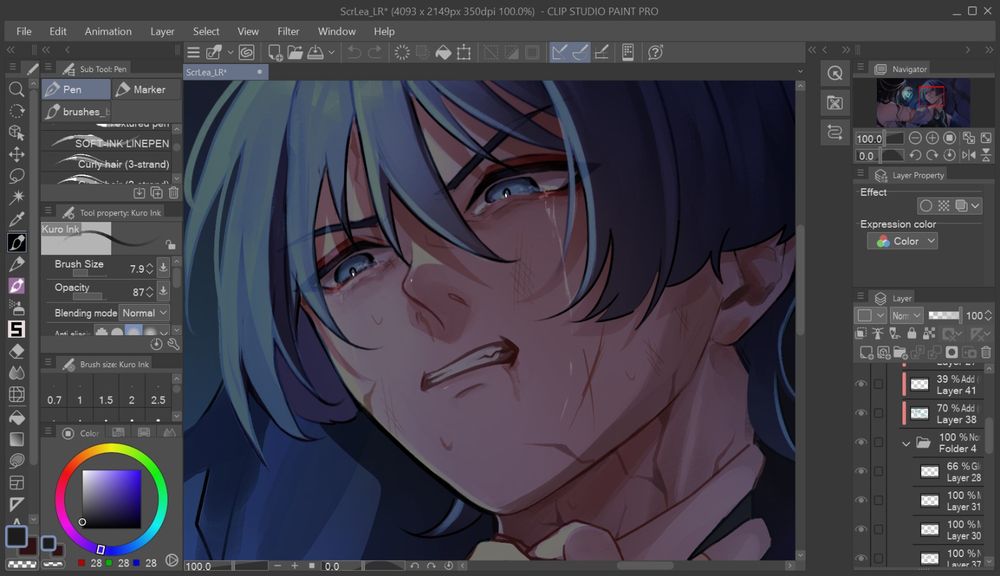Click the zoom in plus icon in Navigator
This screenshot has width=1000, height=576.
[932, 138]
